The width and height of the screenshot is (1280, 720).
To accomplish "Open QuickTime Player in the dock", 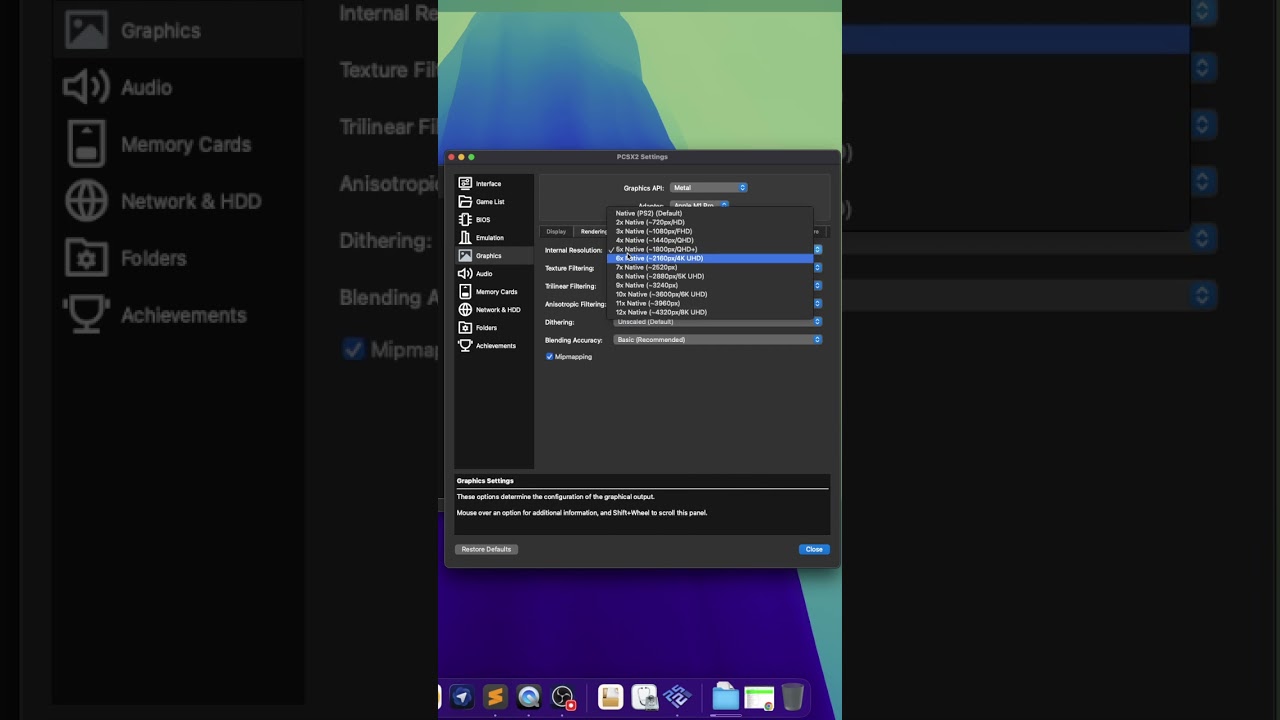I will [x=529, y=697].
